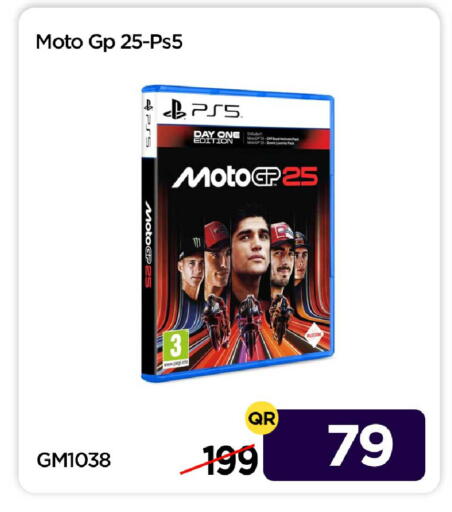This screenshot has width=452, height=512.
Task: Click the crossed-out 199 original price
Action: point(231,460)
